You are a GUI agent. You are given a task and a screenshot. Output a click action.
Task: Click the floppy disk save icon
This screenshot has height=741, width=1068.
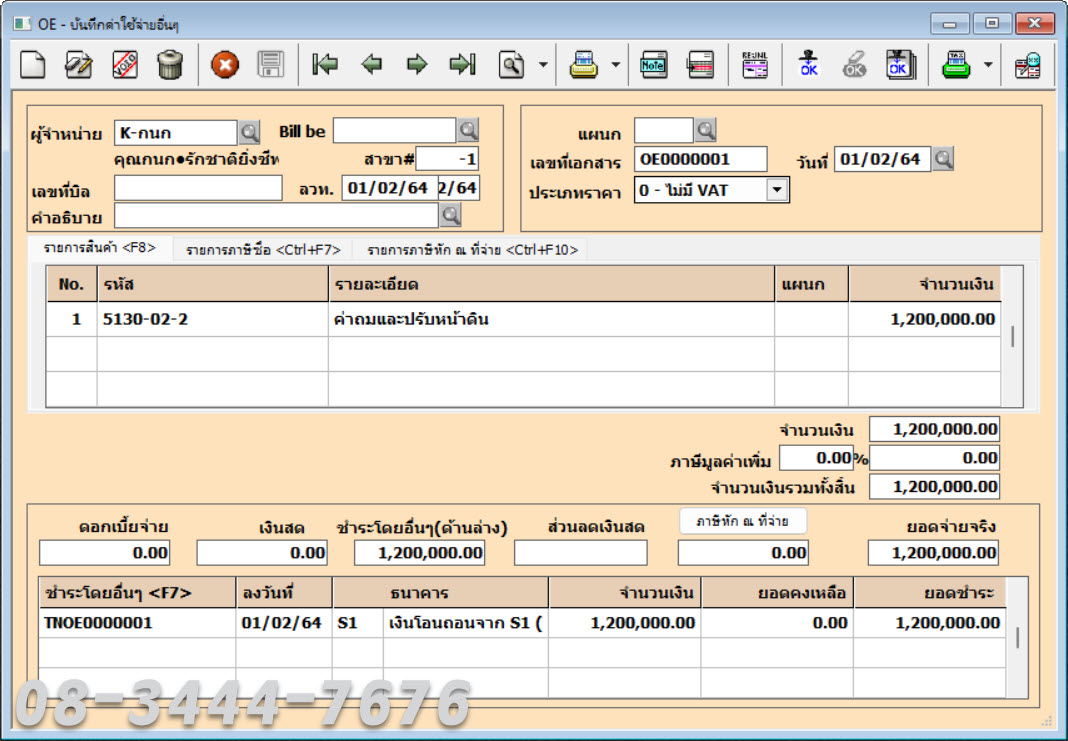270,65
